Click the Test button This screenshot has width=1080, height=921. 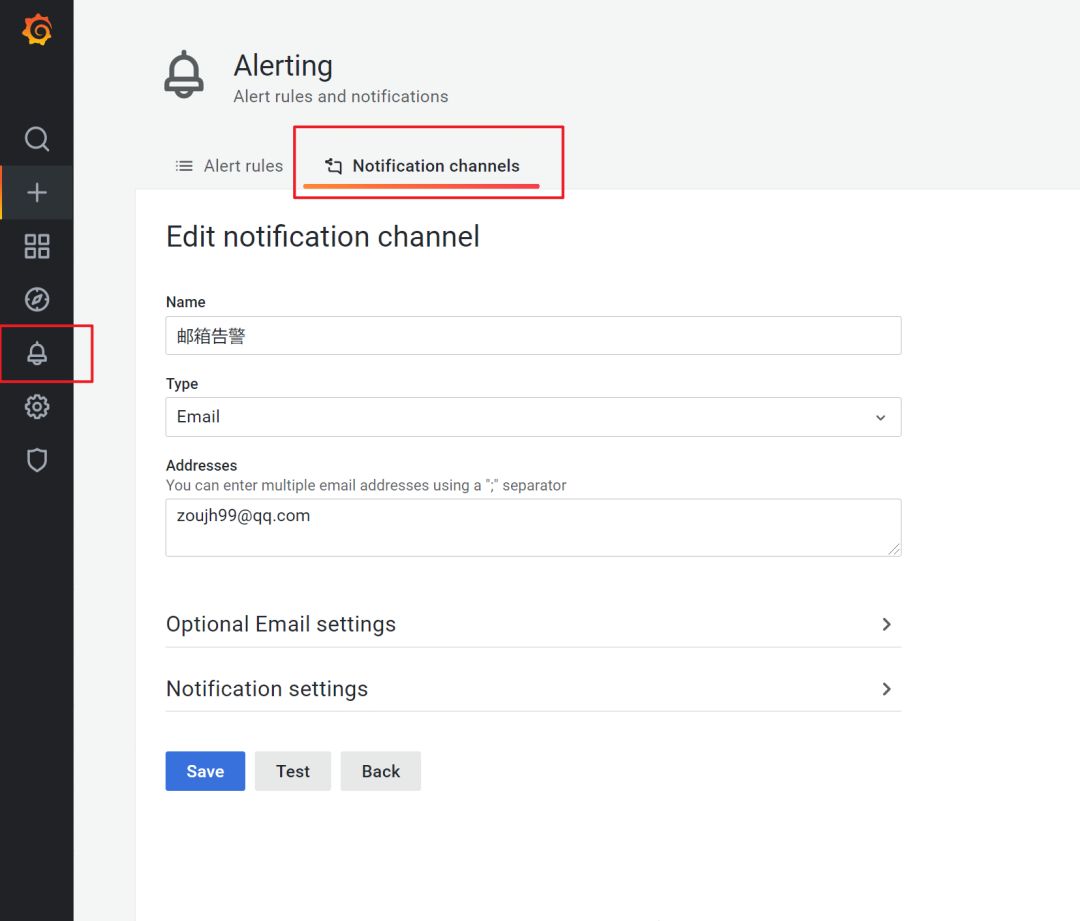293,771
